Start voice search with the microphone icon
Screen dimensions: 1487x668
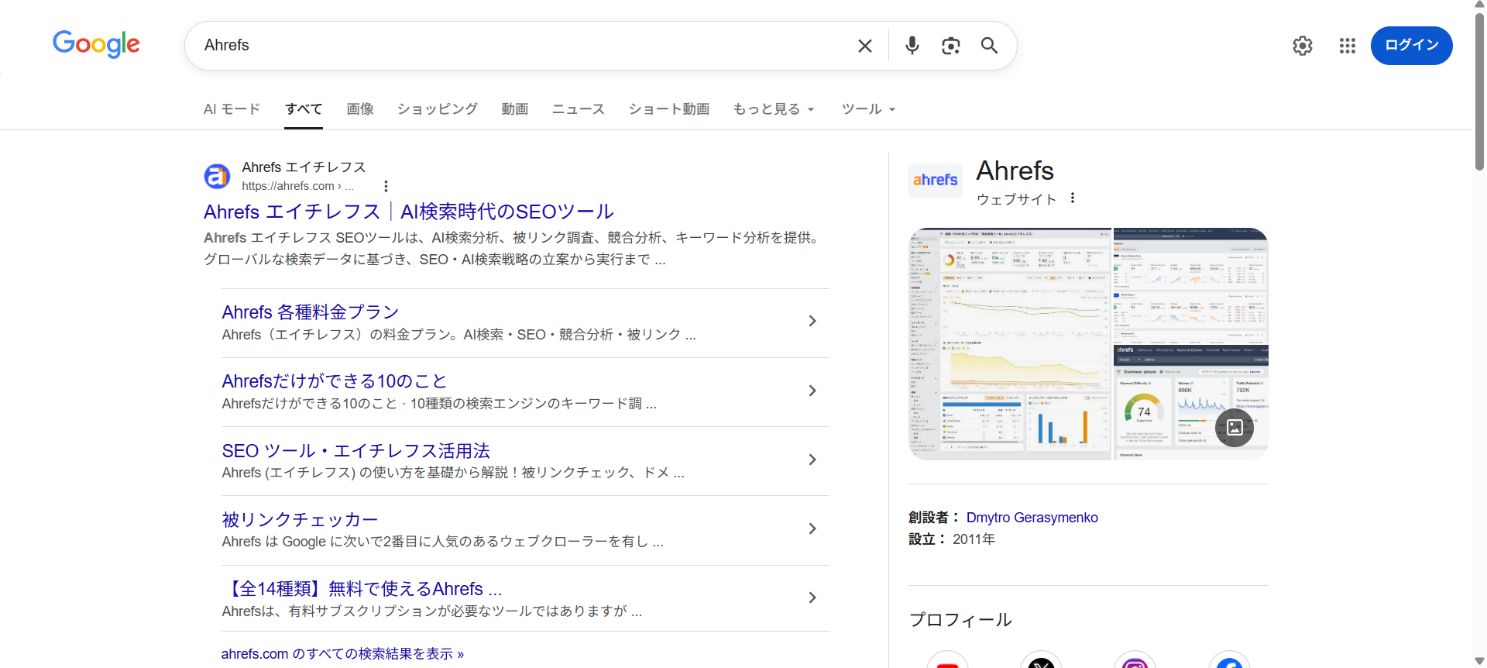coord(911,45)
